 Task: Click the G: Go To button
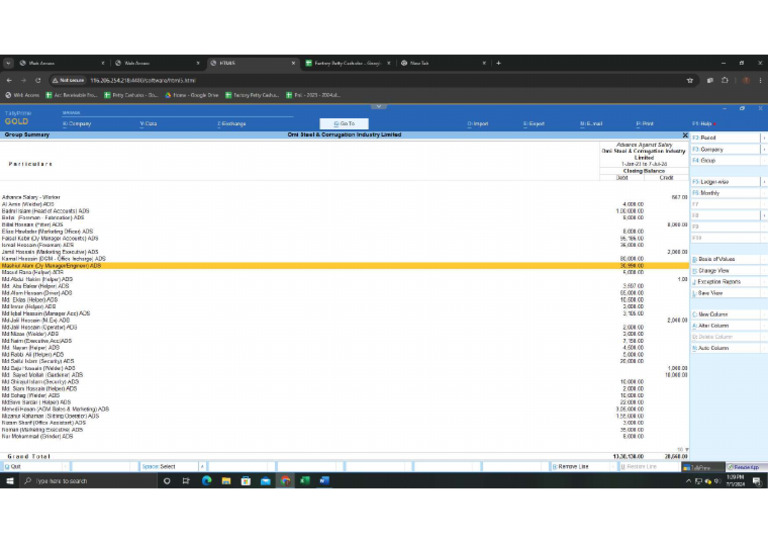coord(344,124)
